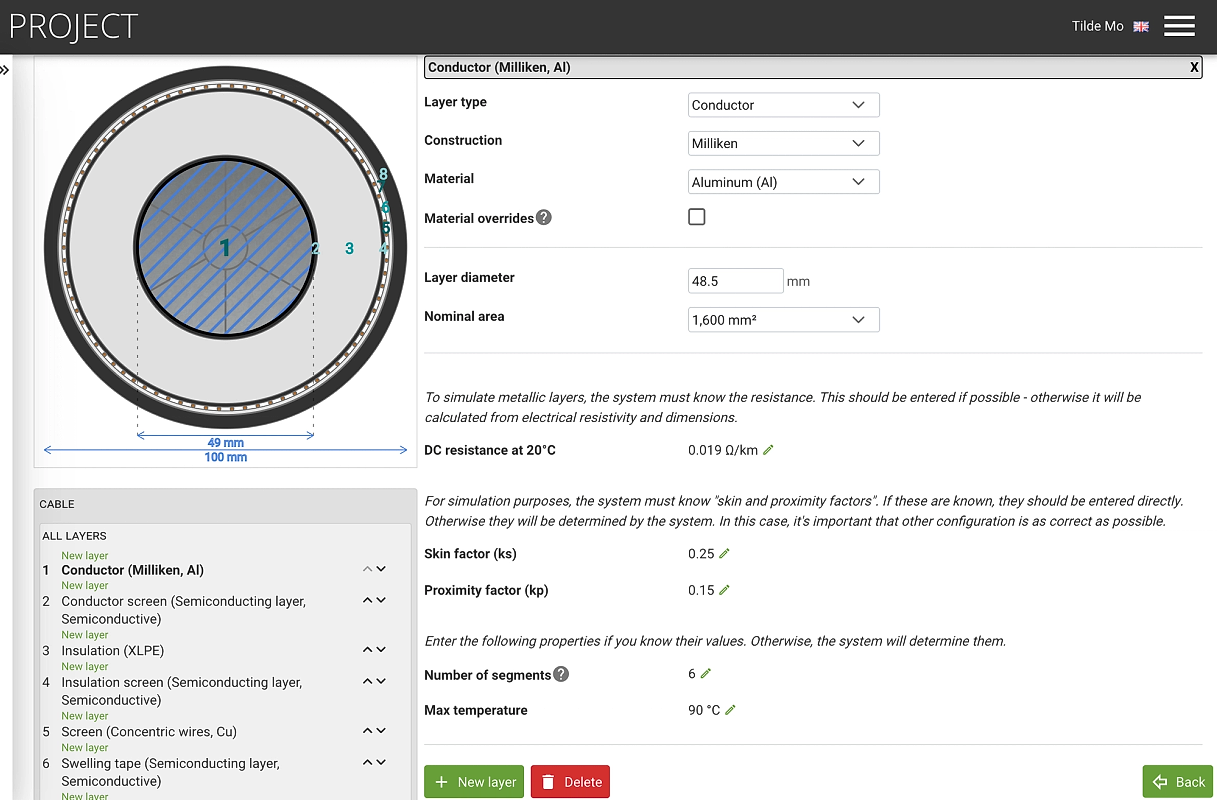The width and height of the screenshot is (1217, 800).
Task: Move Insulation screen layer up
Action: pyautogui.click(x=367, y=681)
